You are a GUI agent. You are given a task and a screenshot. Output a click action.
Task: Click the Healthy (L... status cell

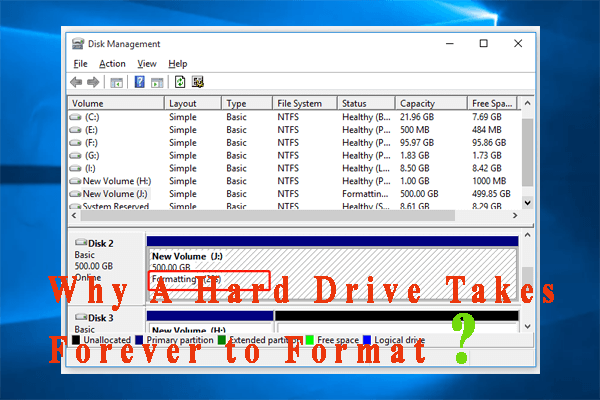[x=366, y=168]
